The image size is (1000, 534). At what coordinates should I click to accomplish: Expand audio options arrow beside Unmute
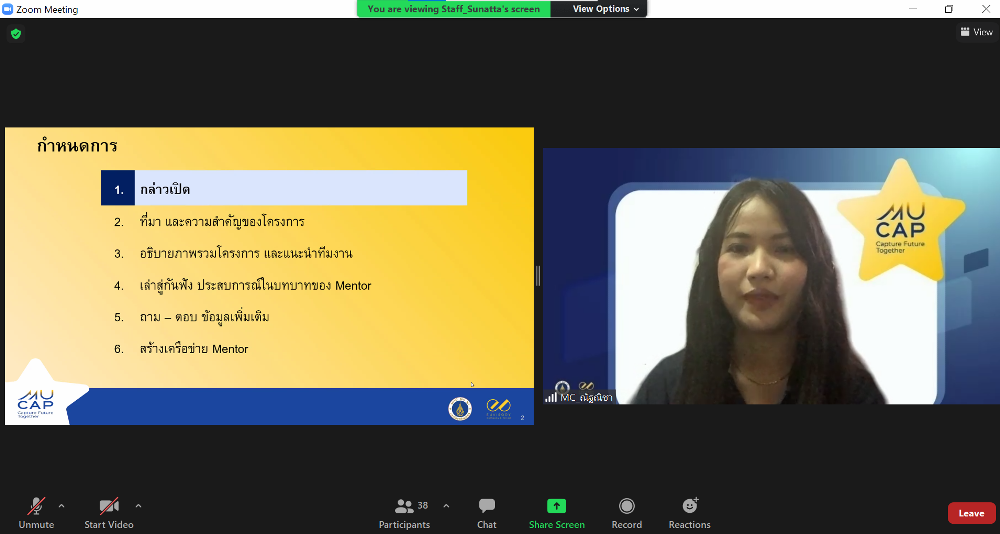pyautogui.click(x=61, y=505)
